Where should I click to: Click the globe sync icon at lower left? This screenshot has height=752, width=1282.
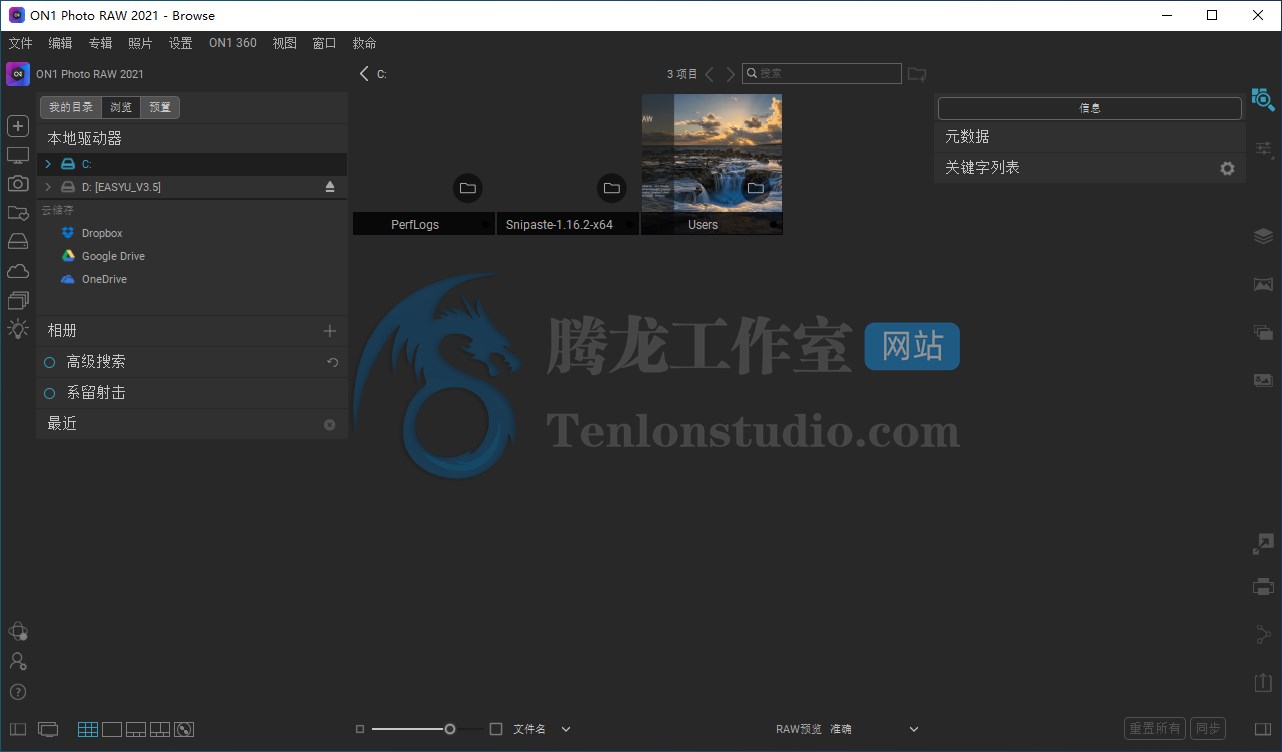tap(18, 631)
